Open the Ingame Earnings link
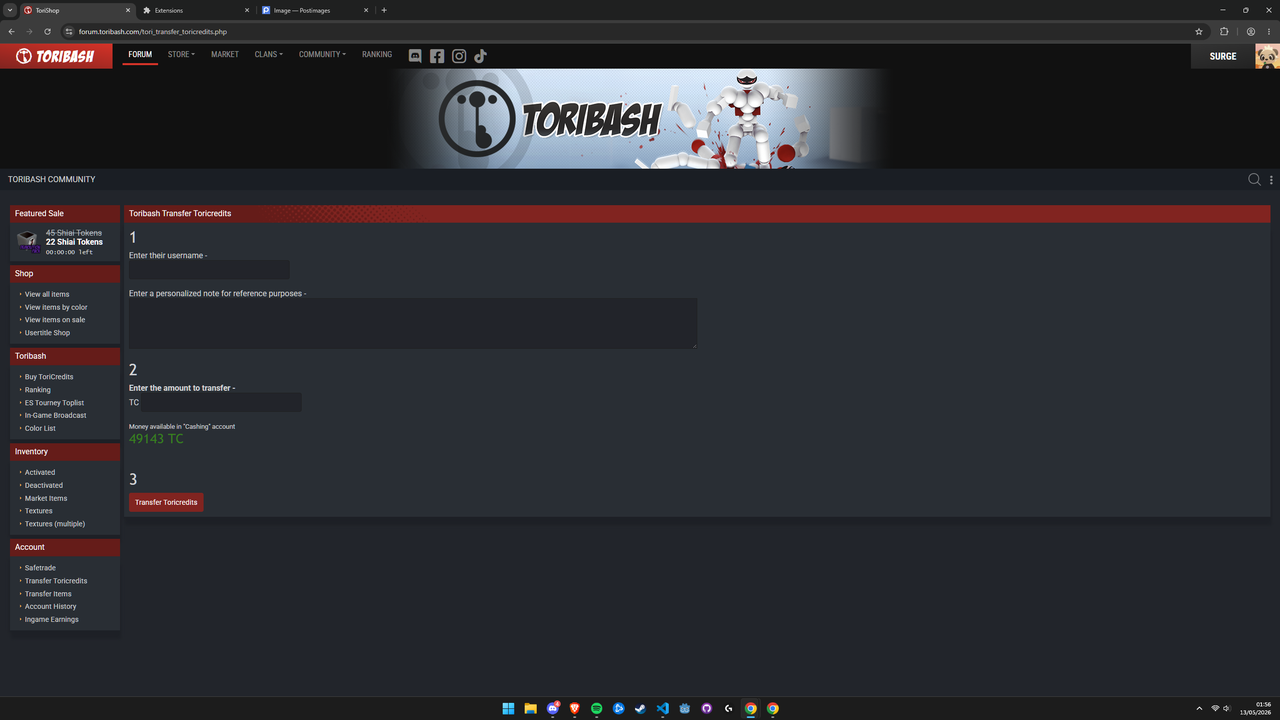Image resolution: width=1280 pixels, height=720 pixels. tap(52, 620)
